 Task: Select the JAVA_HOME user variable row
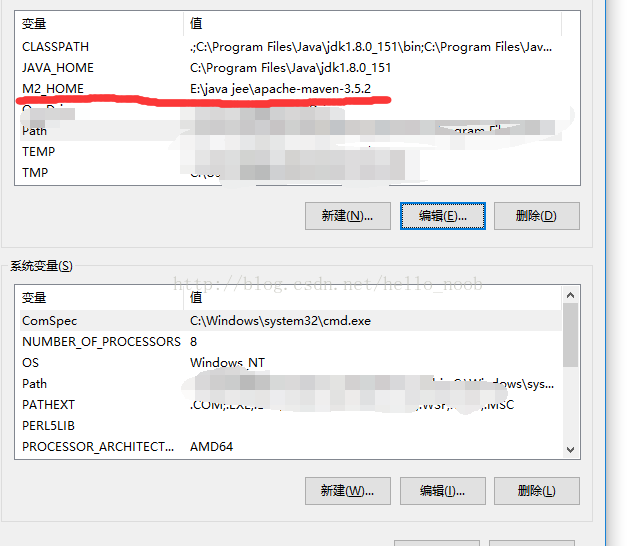point(291,67)
